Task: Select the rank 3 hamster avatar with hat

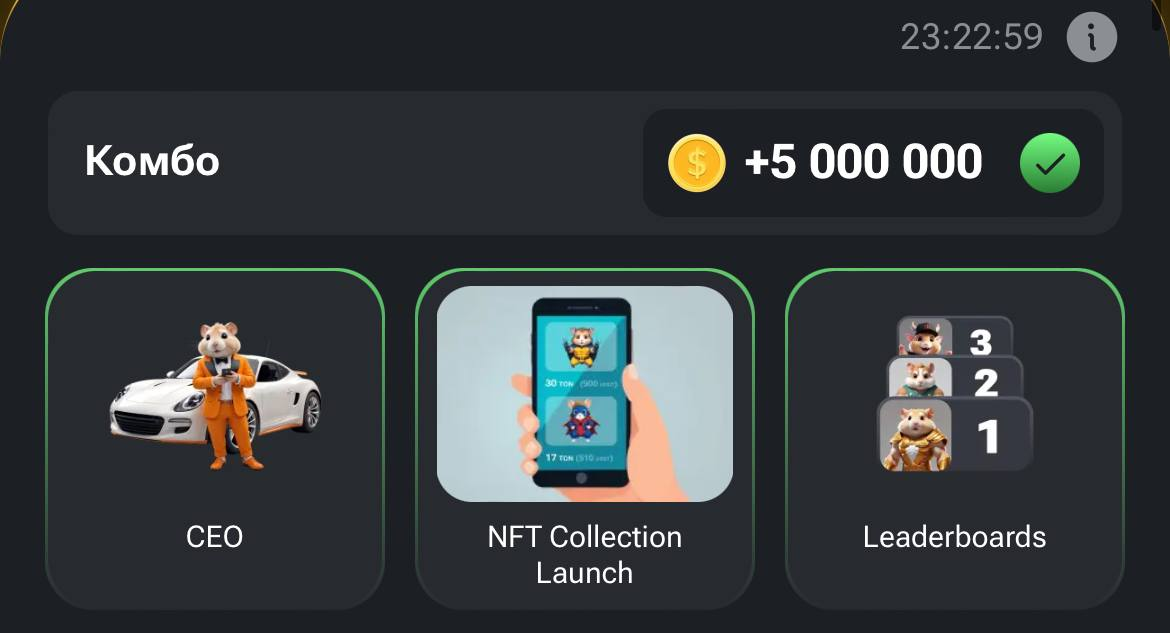Action: point(926,337)
